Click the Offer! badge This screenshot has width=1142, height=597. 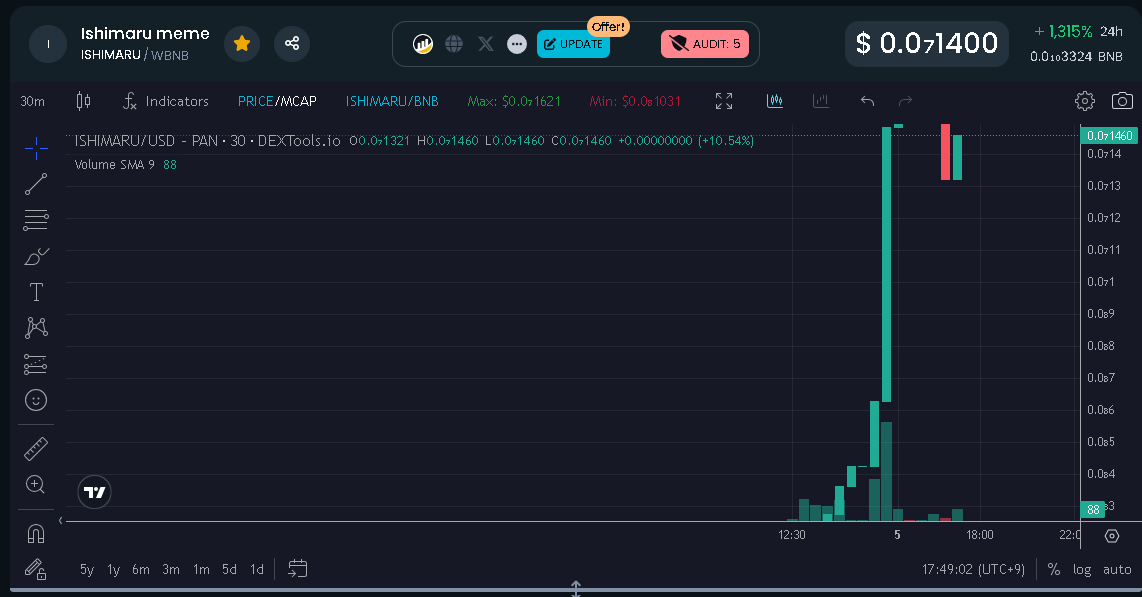608,27
